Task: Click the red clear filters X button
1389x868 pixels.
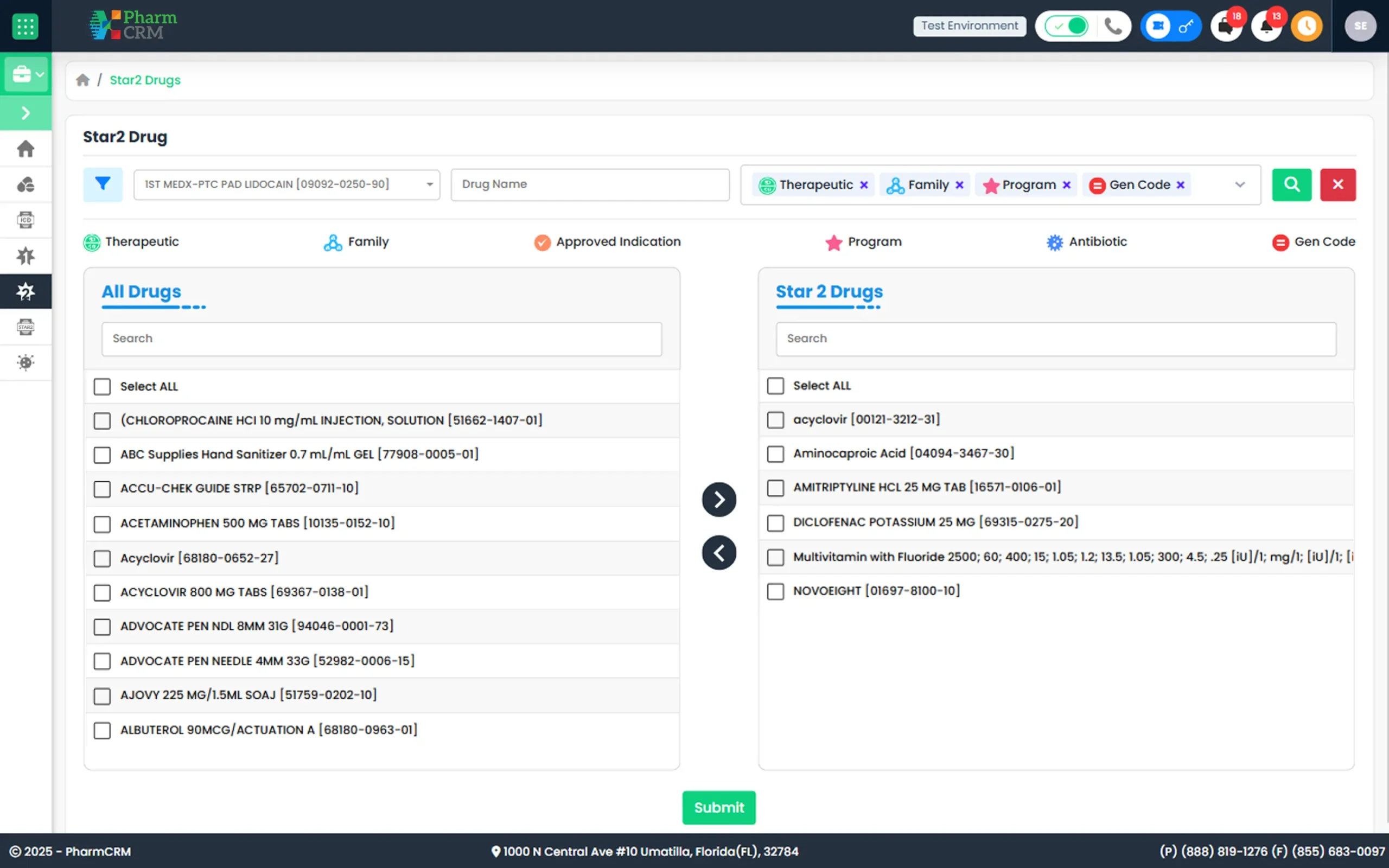Action: [x=1338, y=184]
